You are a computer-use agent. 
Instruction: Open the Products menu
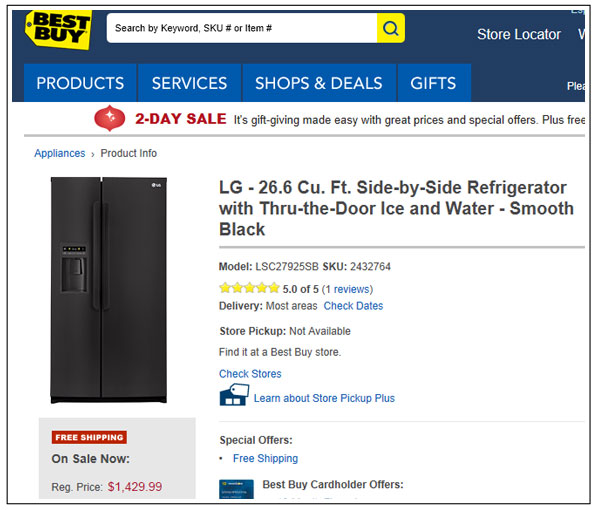[80, 83]
